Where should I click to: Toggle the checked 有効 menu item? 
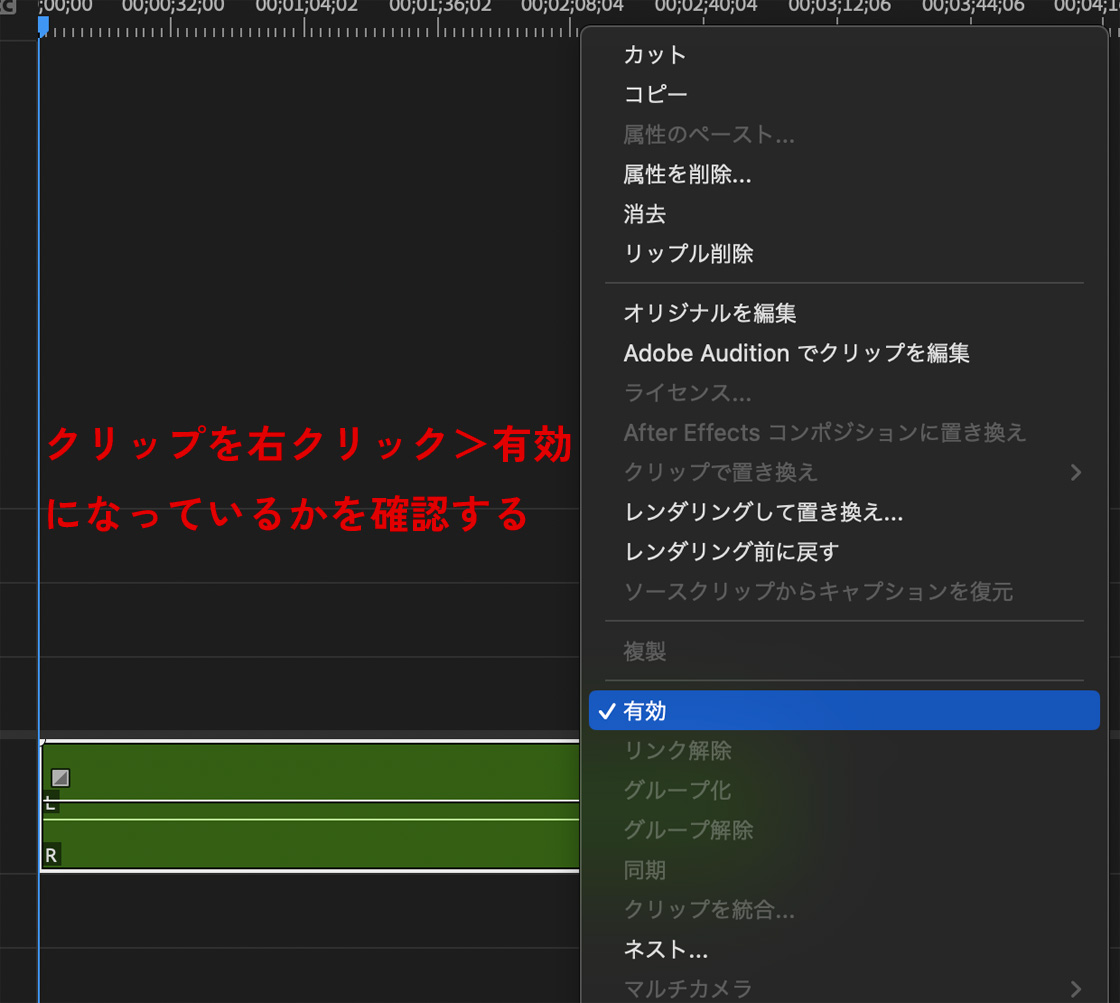[x=844, y=710]
